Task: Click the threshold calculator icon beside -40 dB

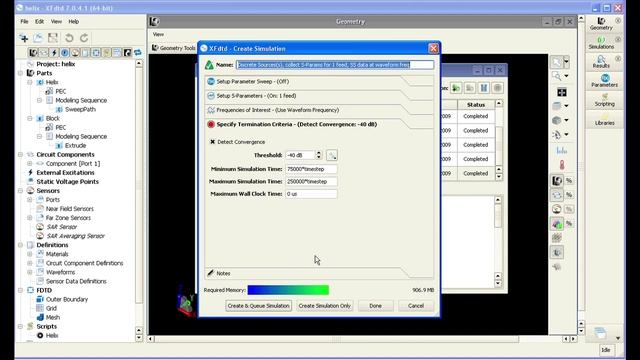Action: 332,155
